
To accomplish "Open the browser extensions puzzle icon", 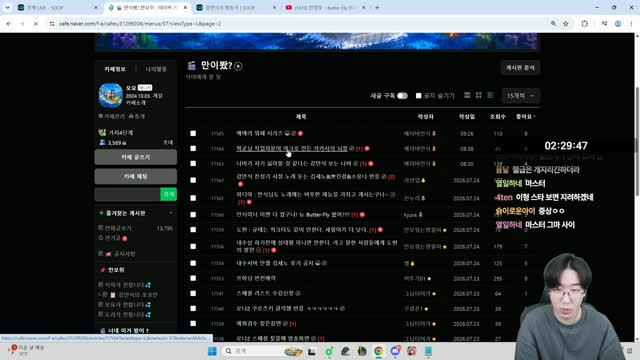I will (584, 24).
